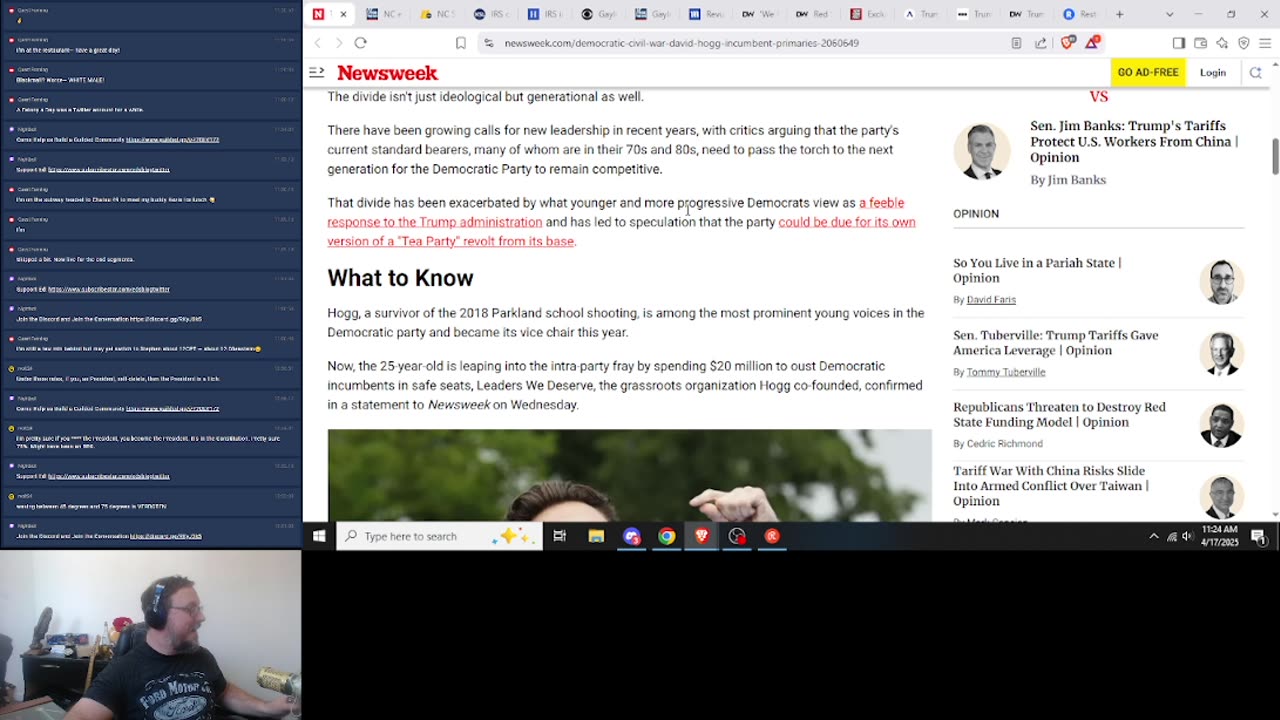Open author David Faris's page
The width and height of the screenshot is (1280, 720).
991,300
